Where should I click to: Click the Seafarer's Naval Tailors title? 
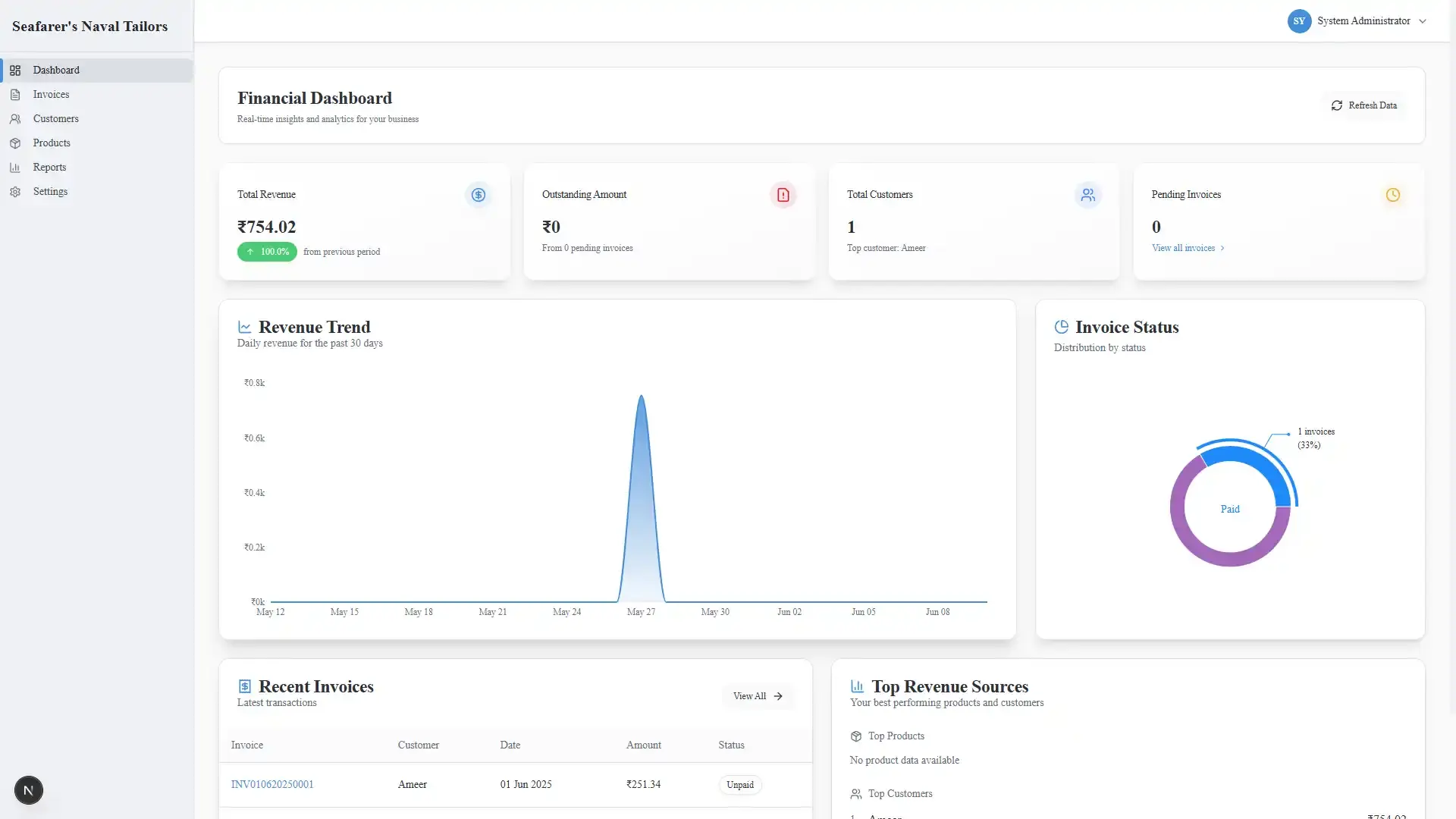point(90,27)
